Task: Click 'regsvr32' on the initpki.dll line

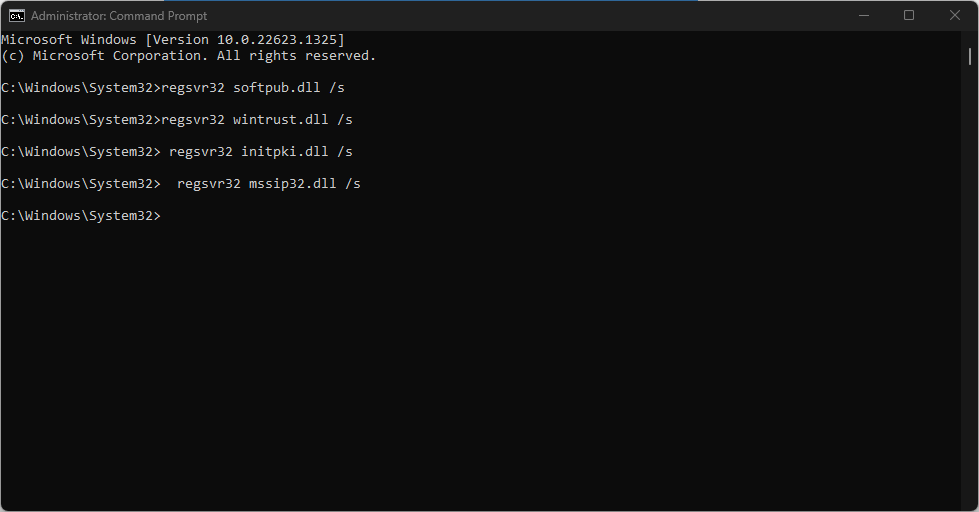Action: [201, 152]
